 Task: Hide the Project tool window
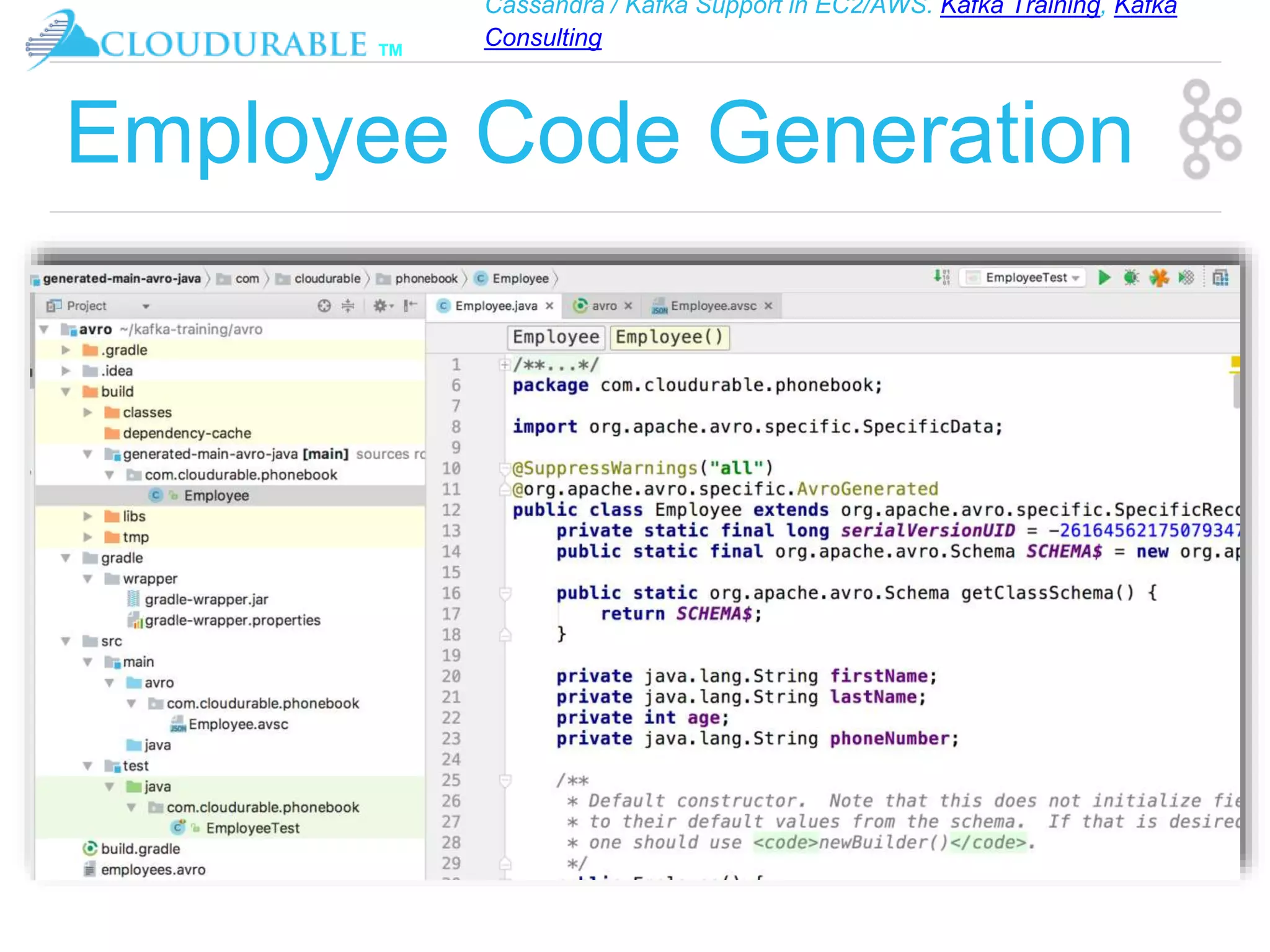[x=410, y=306]
